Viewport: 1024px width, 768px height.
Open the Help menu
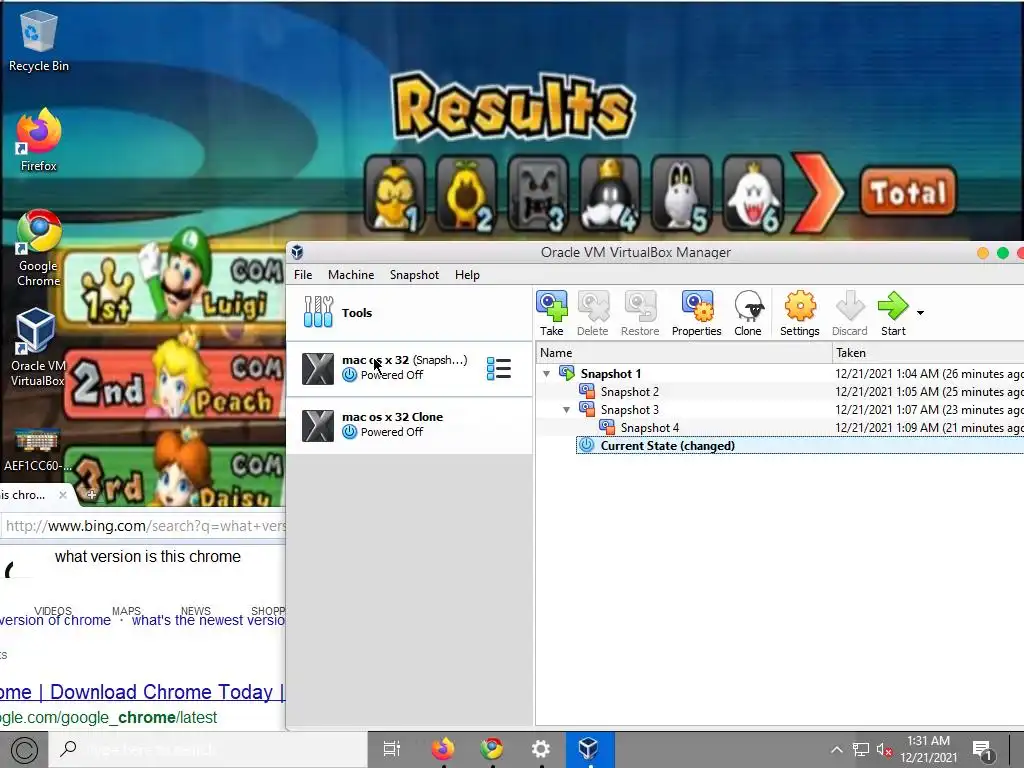(x=467, y=275)
